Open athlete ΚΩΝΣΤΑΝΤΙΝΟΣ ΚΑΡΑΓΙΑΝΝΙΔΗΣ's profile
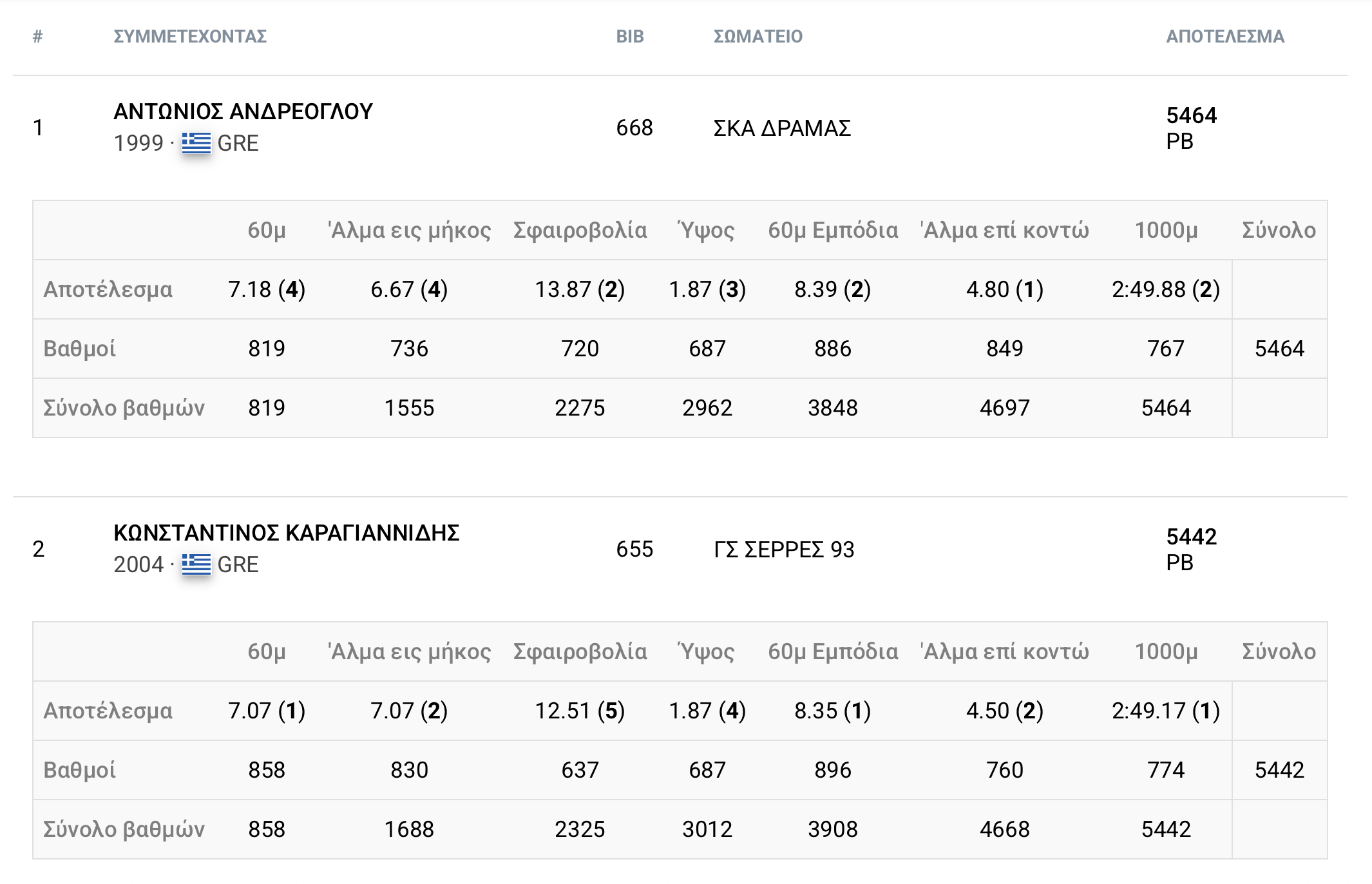Image resolution: width=1372 pixels, height=884 pixels. click(286, 533)
